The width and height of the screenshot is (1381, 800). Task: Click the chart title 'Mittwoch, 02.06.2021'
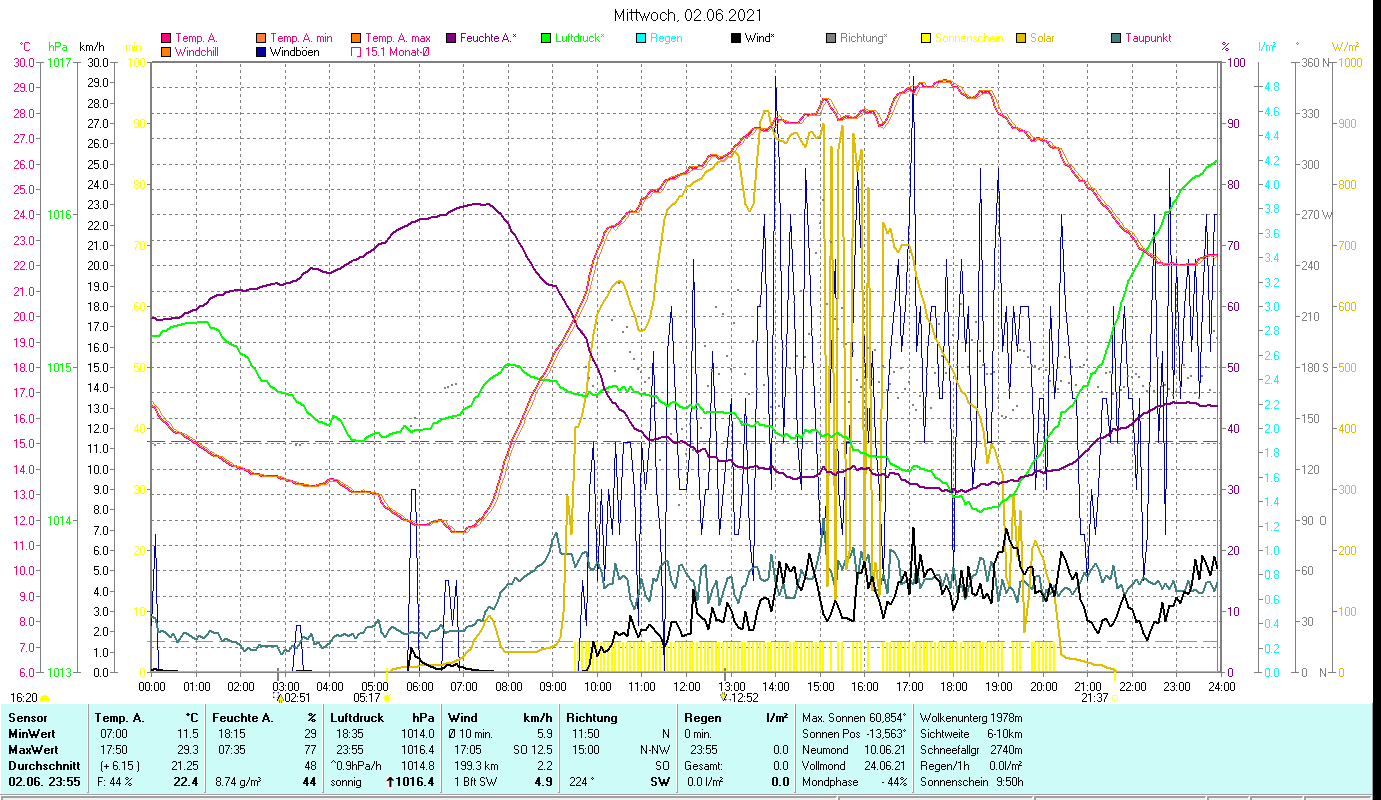pyautogui.click(x=687, y=16)
